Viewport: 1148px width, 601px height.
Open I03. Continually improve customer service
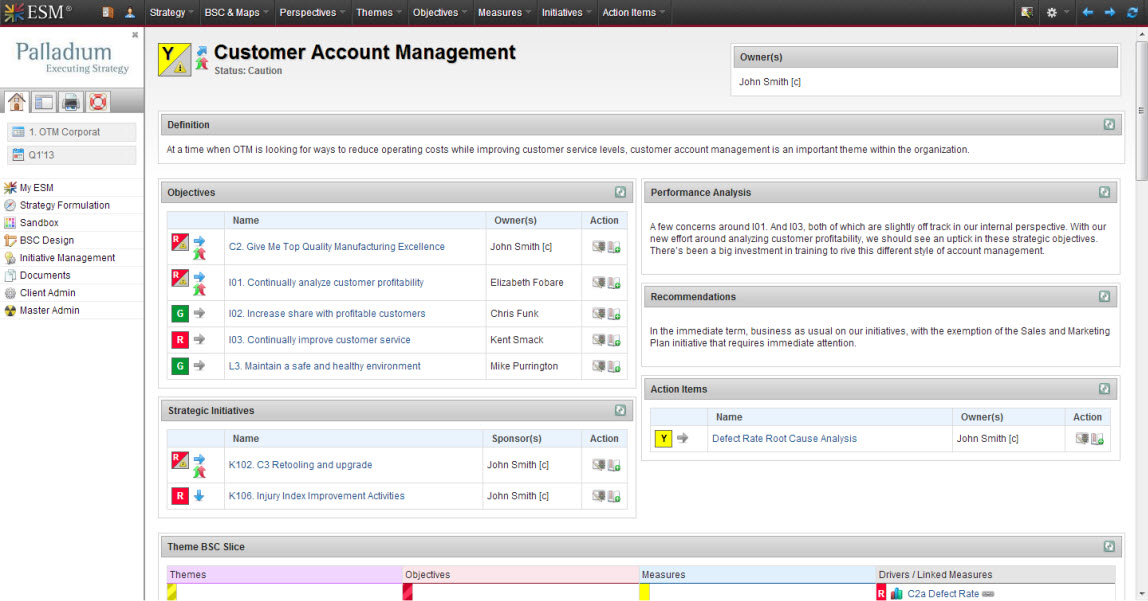pyautogui.click(x=319, y=340)
